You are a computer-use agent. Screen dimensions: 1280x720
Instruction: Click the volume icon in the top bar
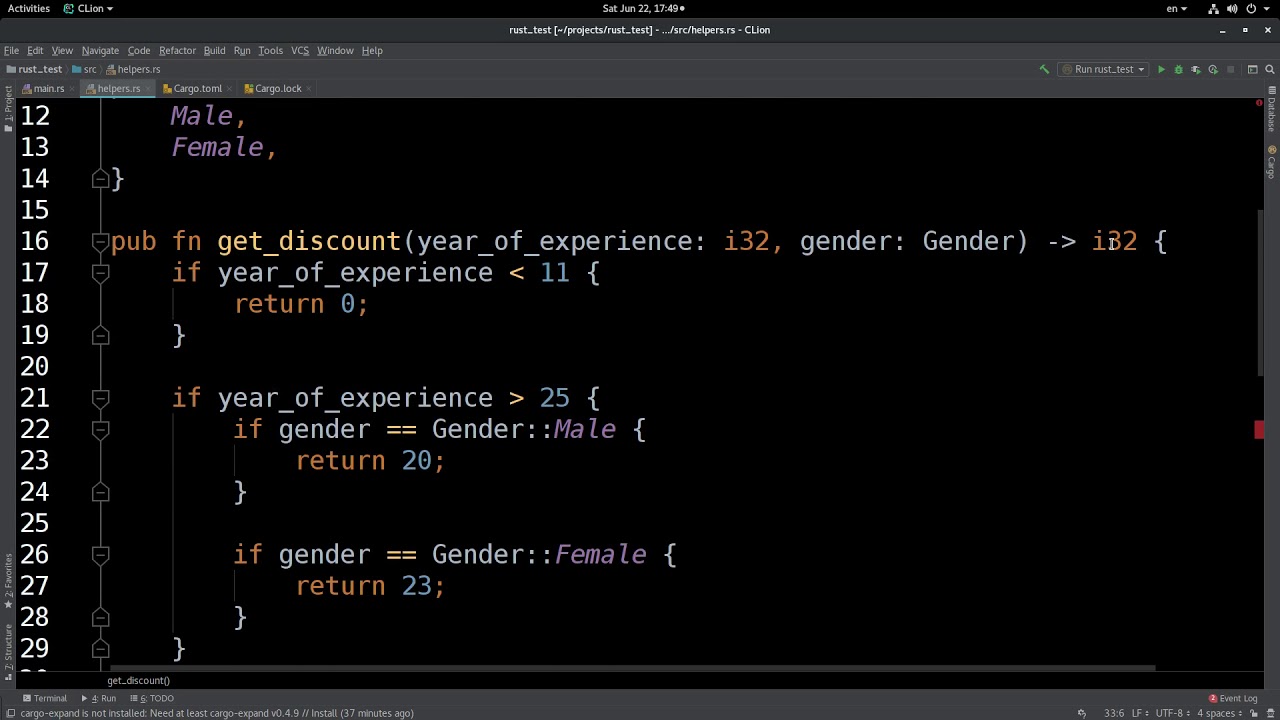click(x=1232, y=8)
